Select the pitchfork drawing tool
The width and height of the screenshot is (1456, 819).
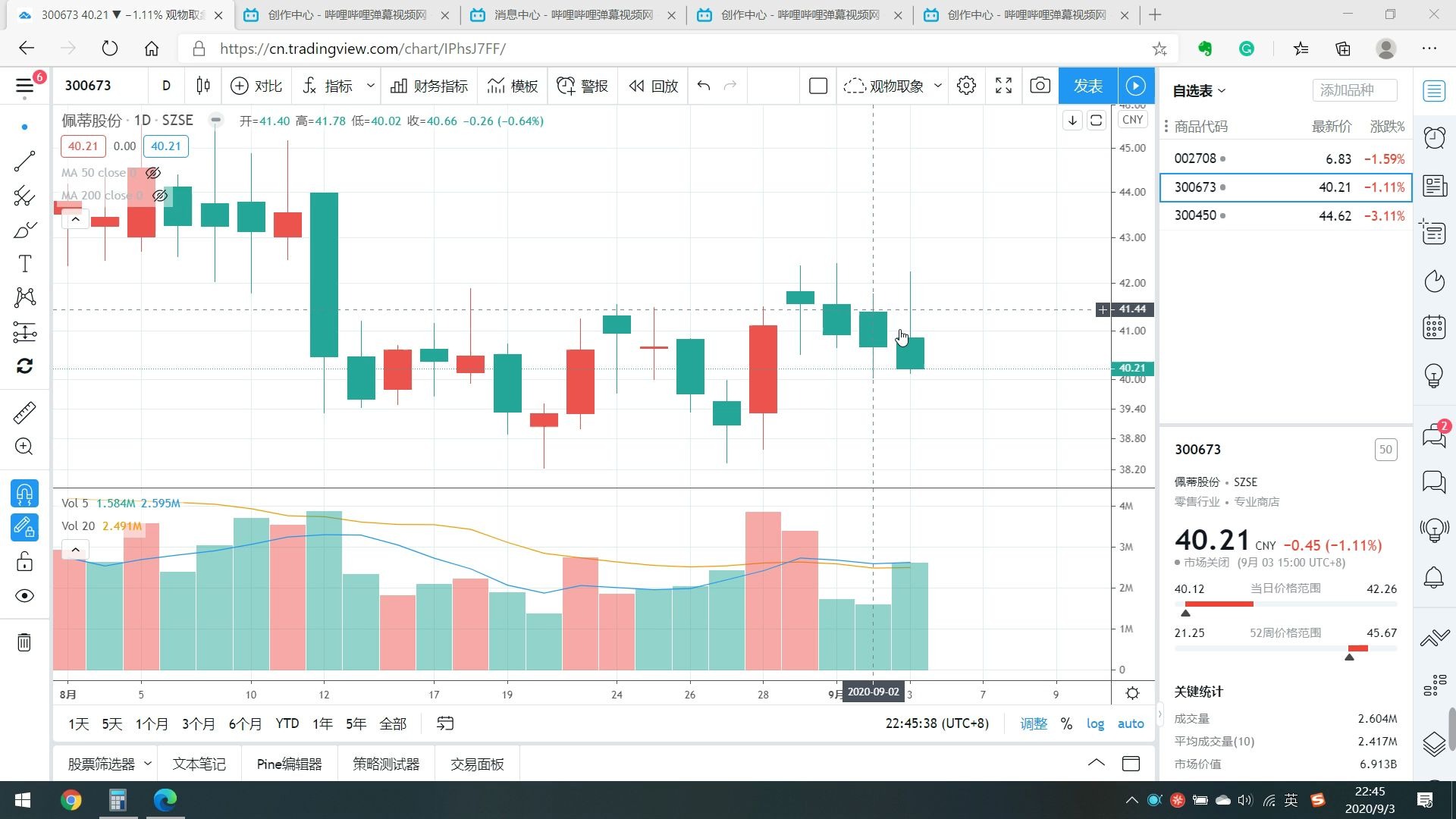(24, 196)
